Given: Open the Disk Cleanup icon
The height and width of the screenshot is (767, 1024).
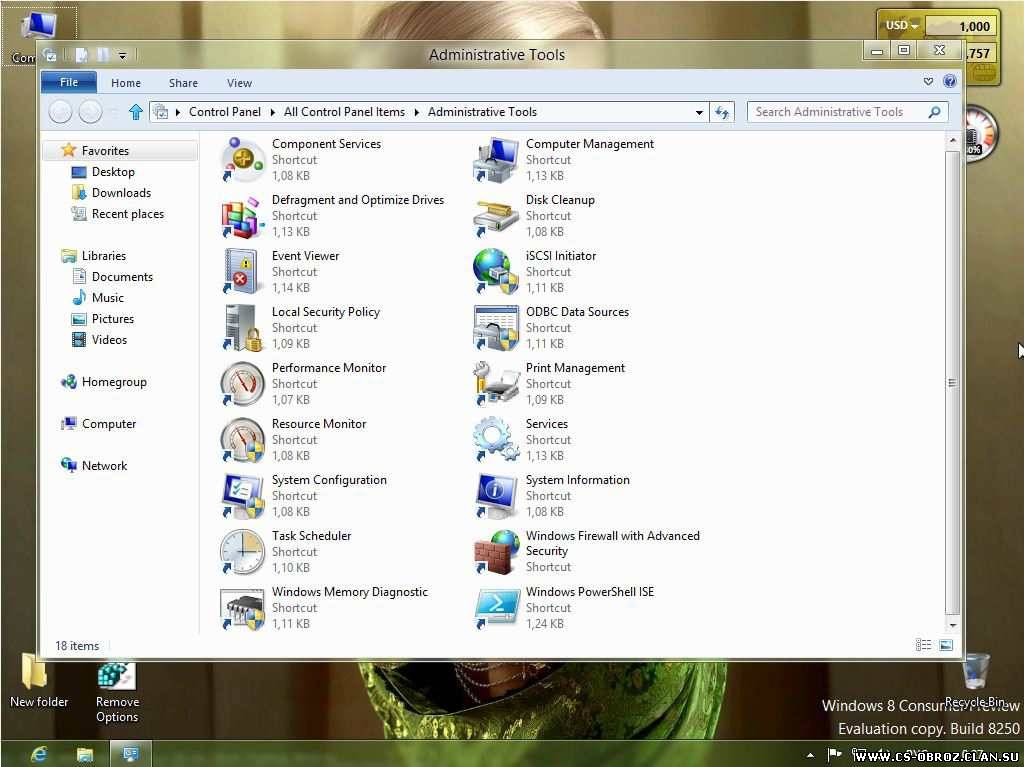Looking at the screenshot, I should click(497, 215).
